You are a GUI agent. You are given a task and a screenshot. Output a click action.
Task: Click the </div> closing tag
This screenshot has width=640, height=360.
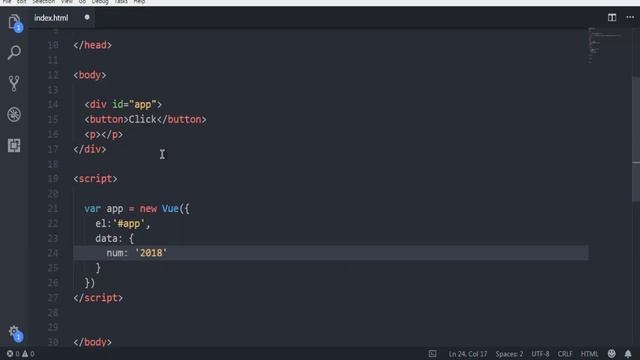point(90,149)
